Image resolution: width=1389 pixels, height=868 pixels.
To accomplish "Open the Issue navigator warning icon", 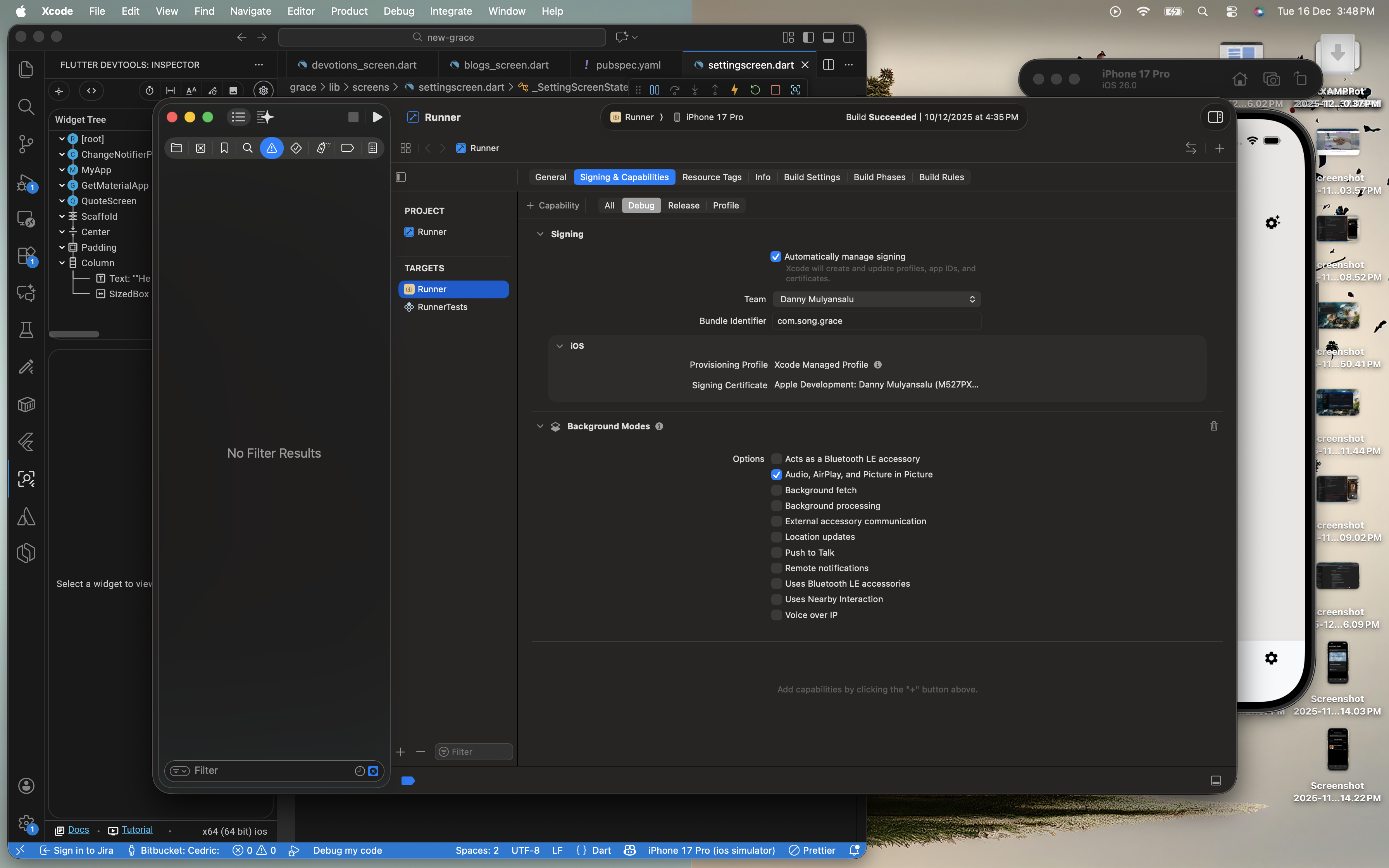I will (x=272, y=148).
